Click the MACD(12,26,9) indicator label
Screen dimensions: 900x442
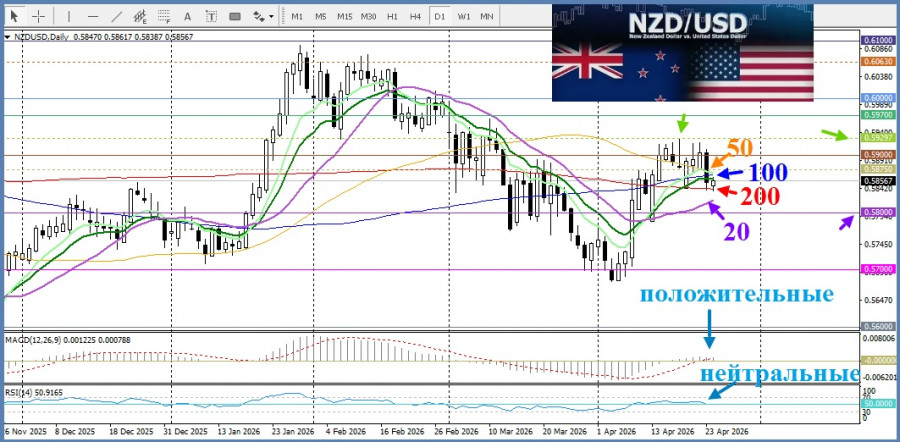tap(35, 340)
